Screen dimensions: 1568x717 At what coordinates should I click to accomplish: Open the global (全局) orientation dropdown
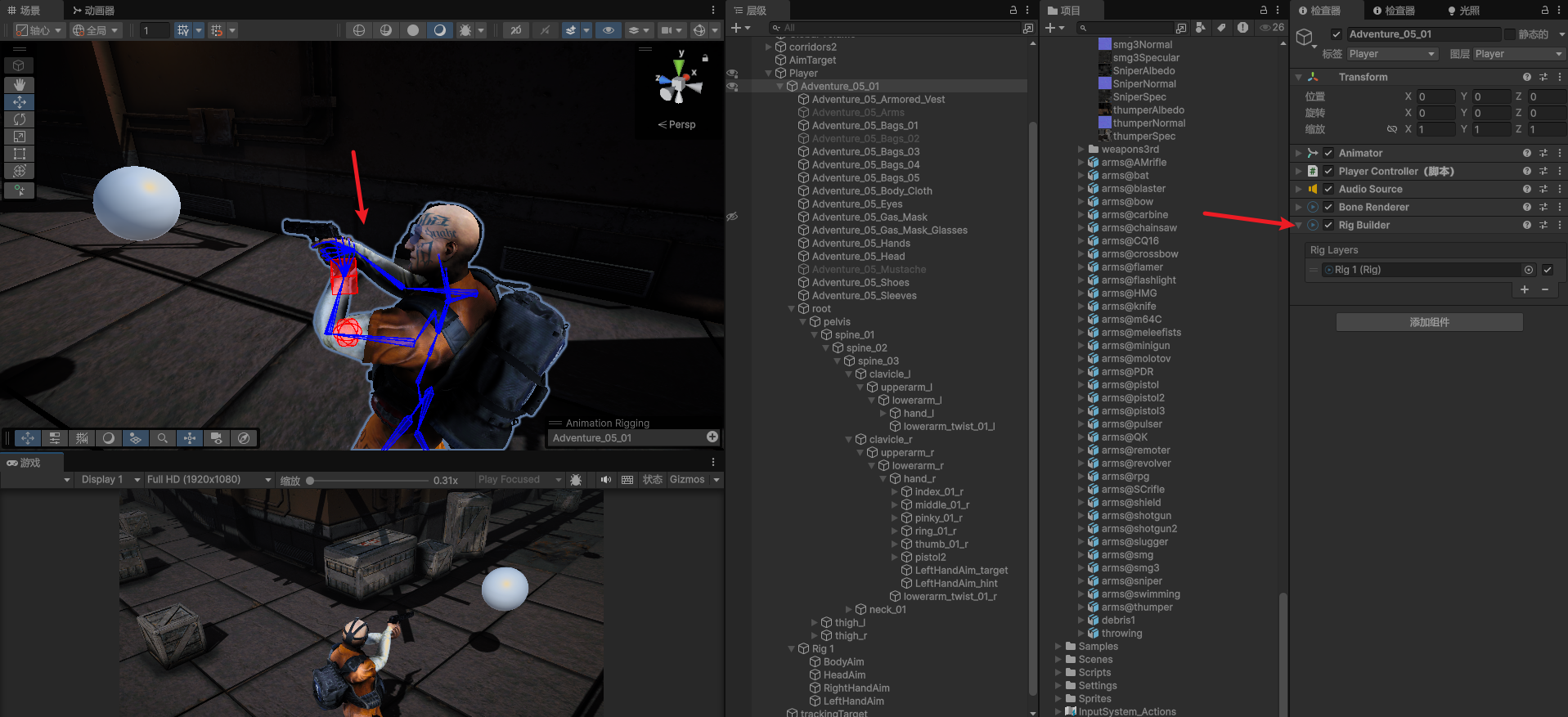coord(95,30)
